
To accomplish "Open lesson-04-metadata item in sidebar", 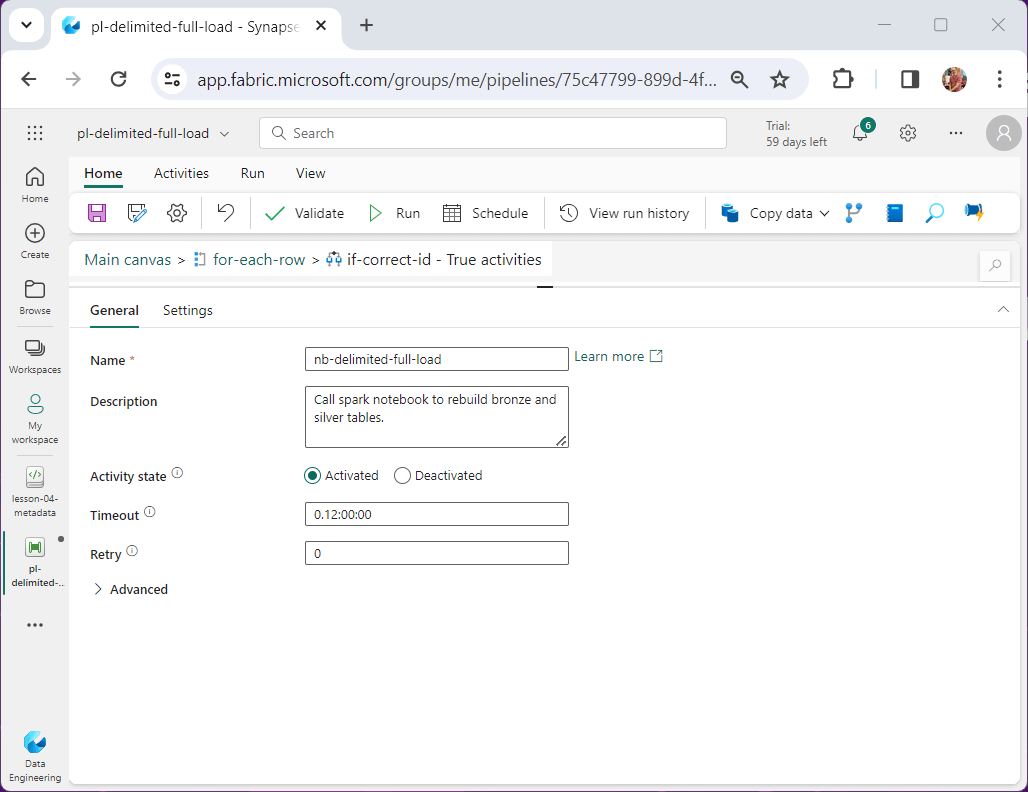I will click(35, 492).
